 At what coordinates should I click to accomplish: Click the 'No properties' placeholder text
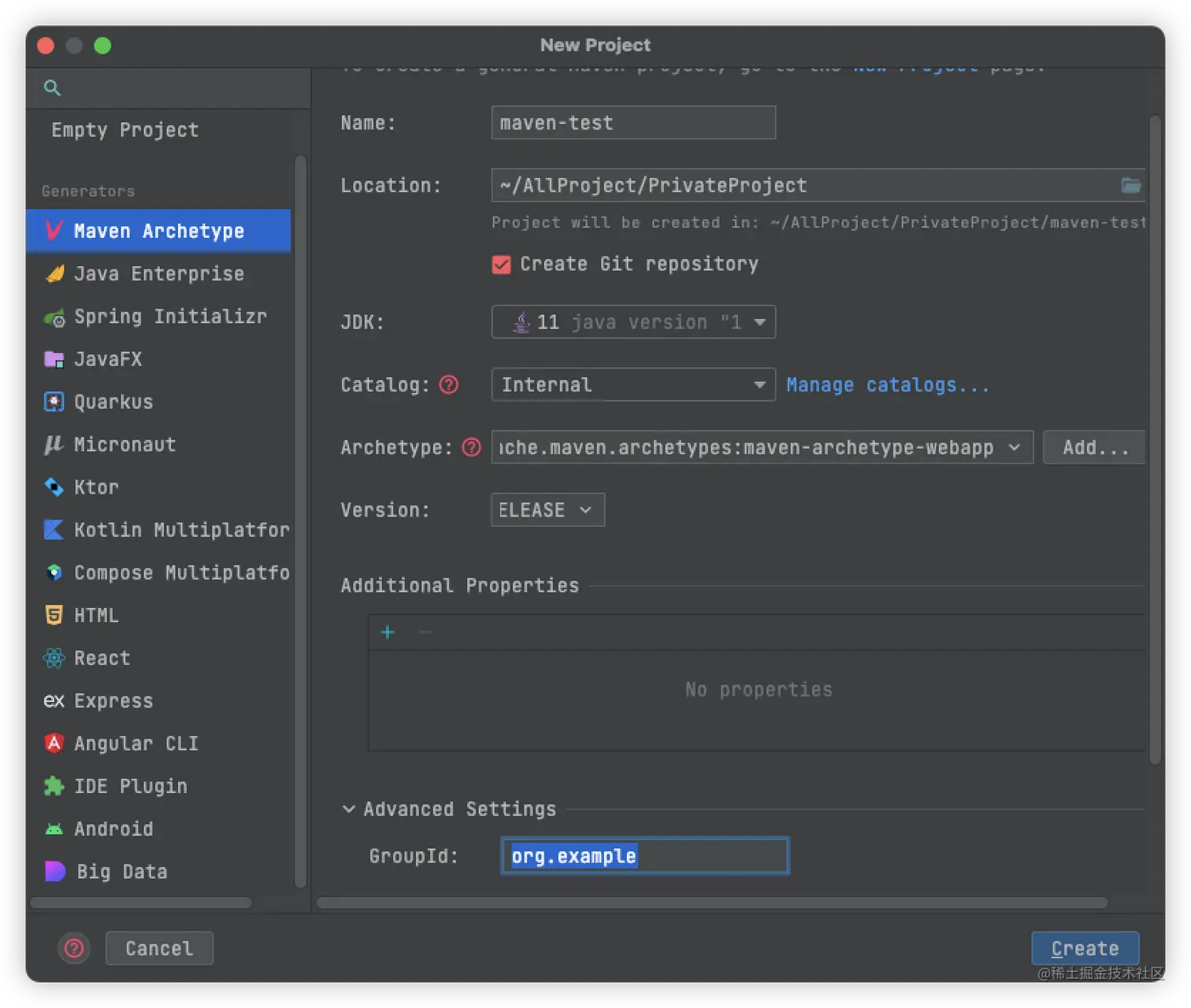pos(759,690)
